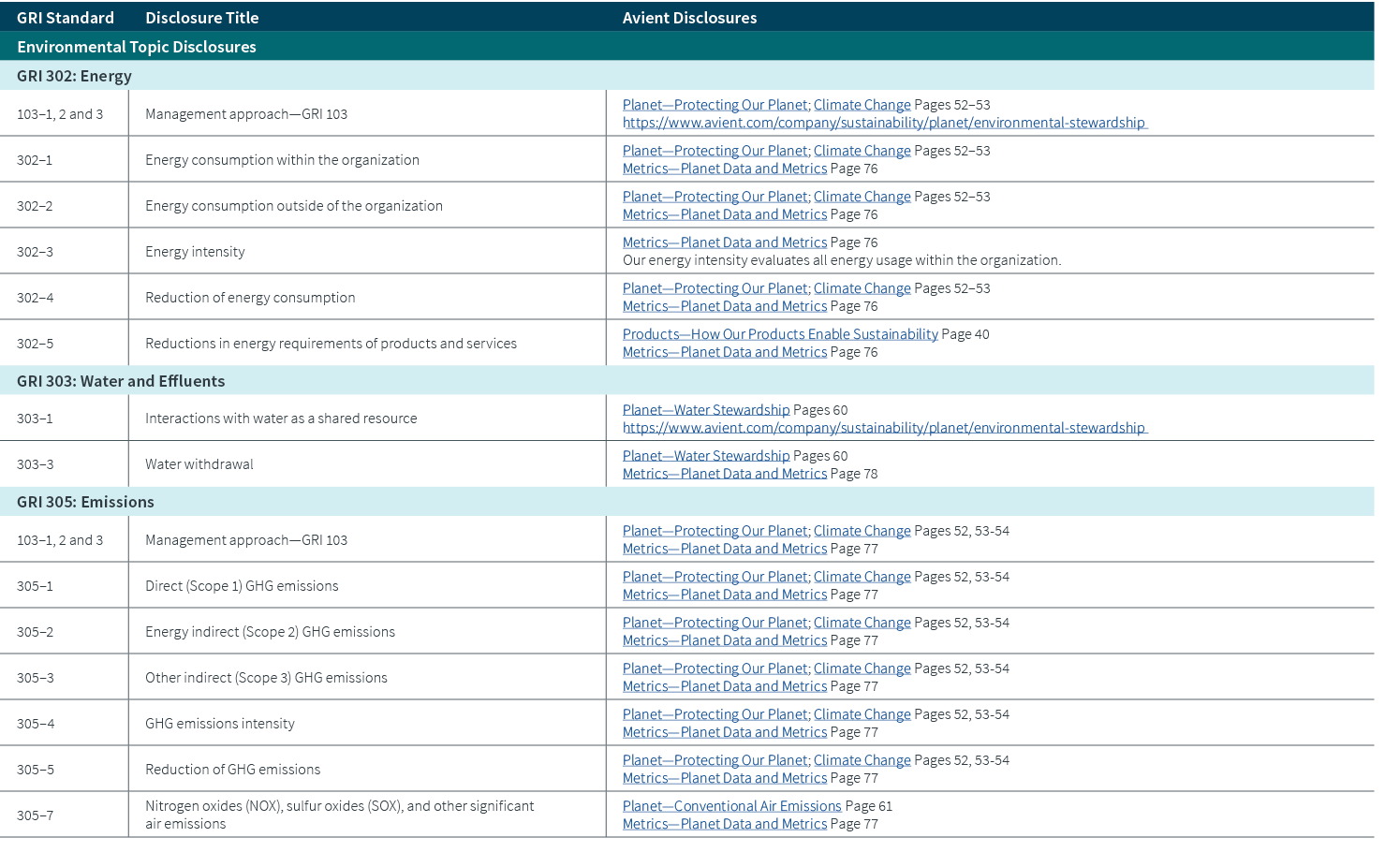Click the GRI 305: Emissions section header
Screen dimensions: 1400x852
coord(85,502)
